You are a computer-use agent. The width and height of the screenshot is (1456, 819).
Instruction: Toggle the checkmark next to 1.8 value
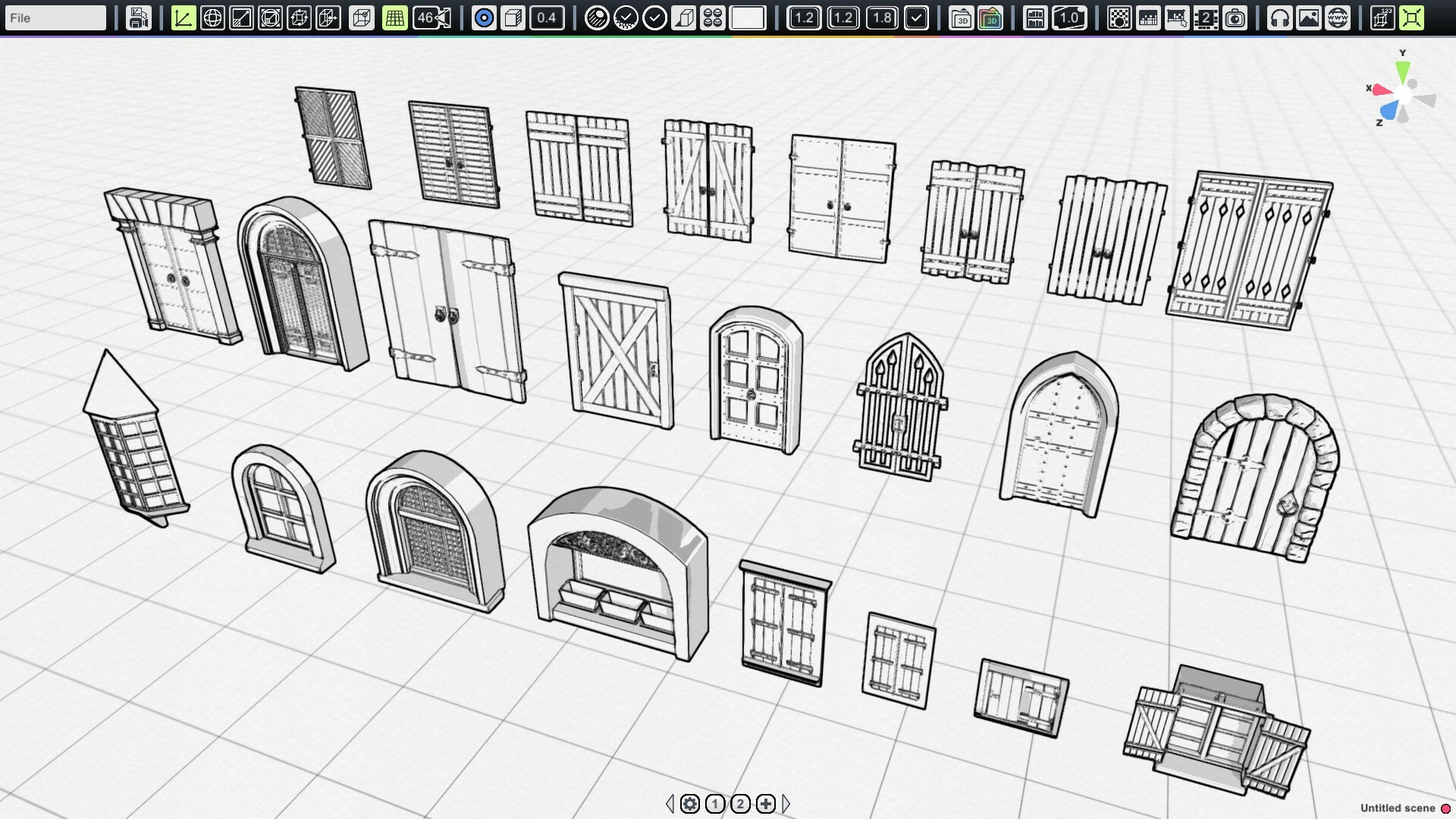pos(918,17)
